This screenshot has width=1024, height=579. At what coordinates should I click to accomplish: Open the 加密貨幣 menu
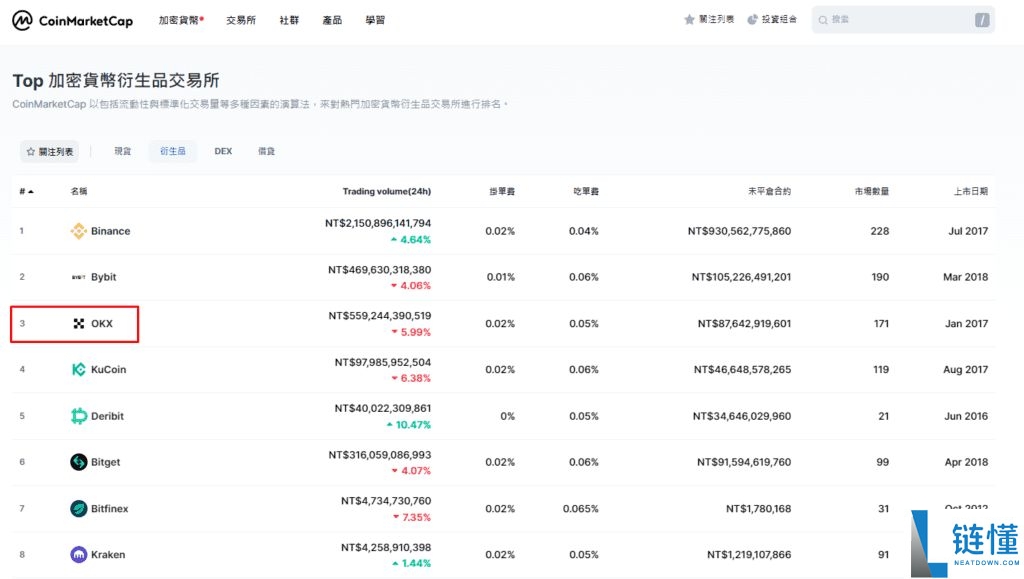pyautogui.click(x=181, y=20)
